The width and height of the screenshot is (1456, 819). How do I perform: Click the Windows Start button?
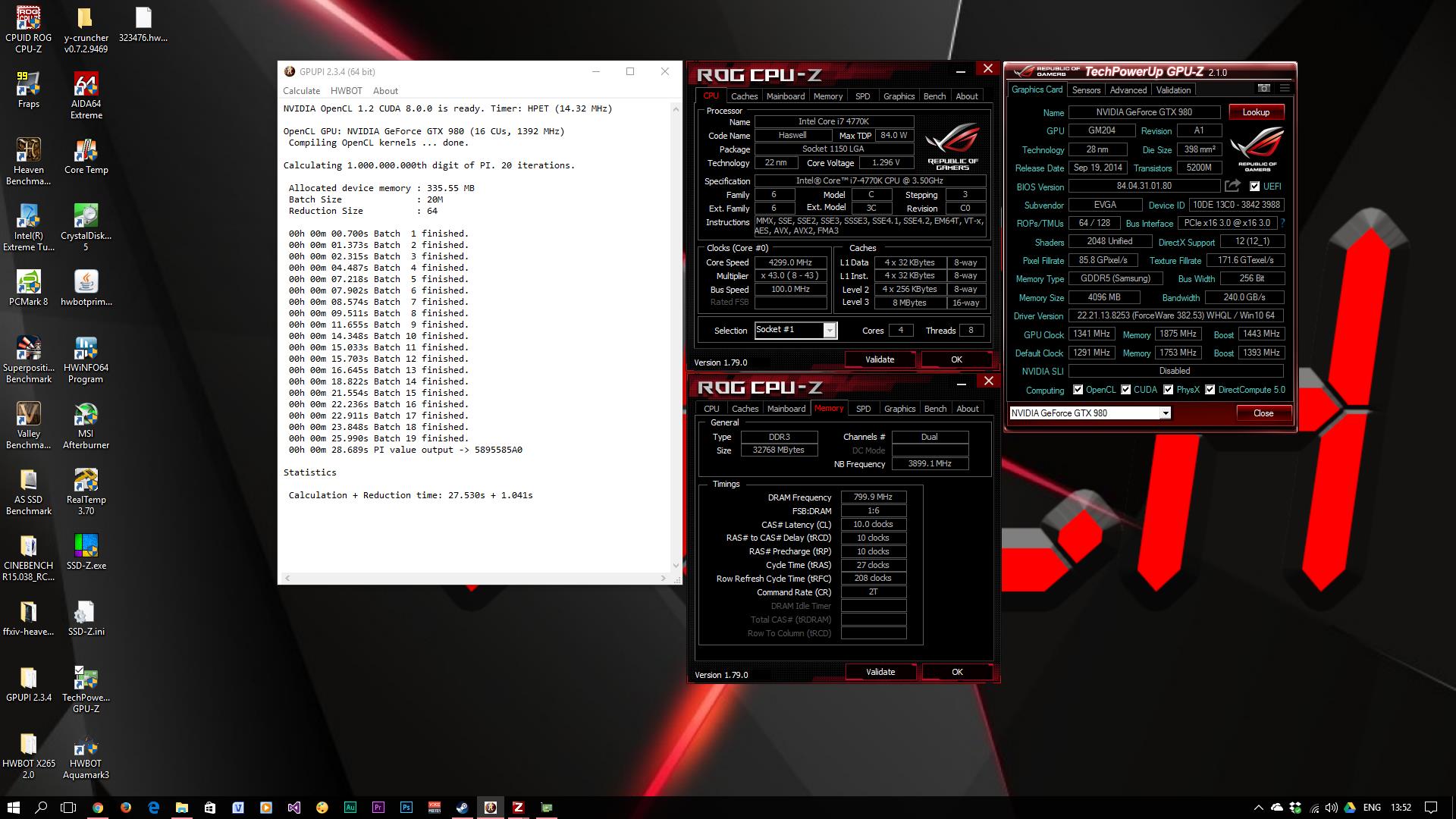tap(14, 808)
